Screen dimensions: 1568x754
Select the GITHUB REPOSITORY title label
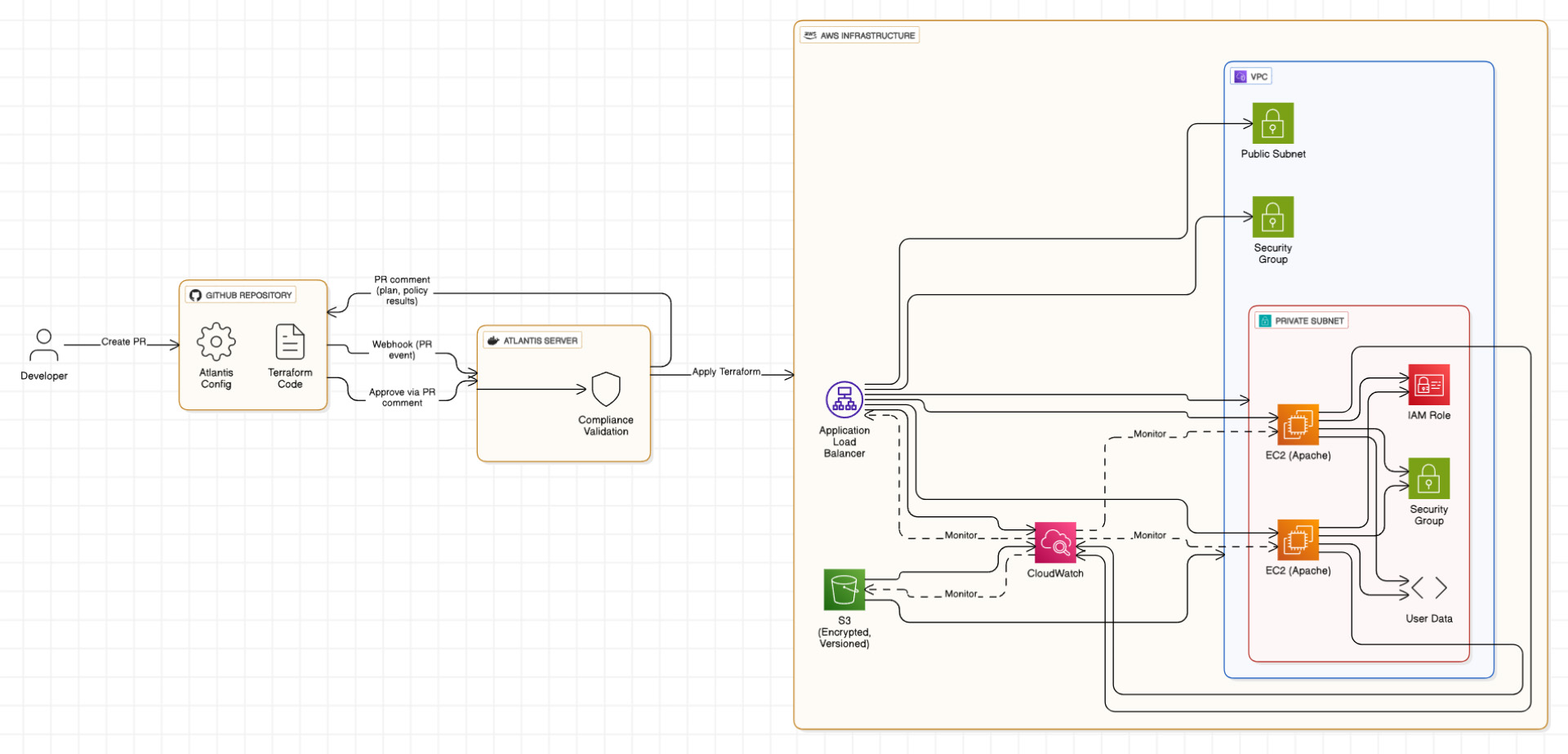coord(248,296)
